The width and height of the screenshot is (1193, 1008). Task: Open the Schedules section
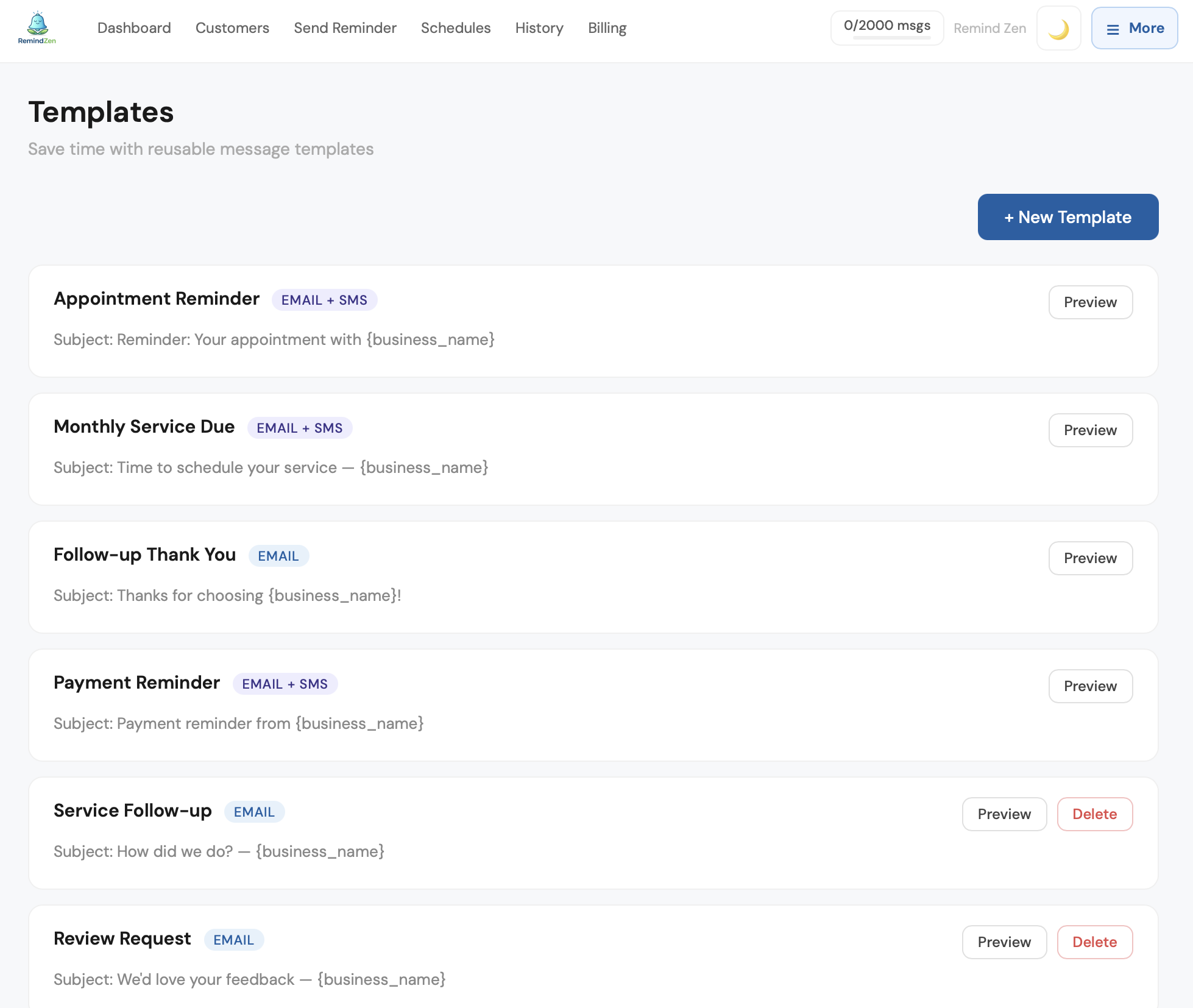[455, 28]
